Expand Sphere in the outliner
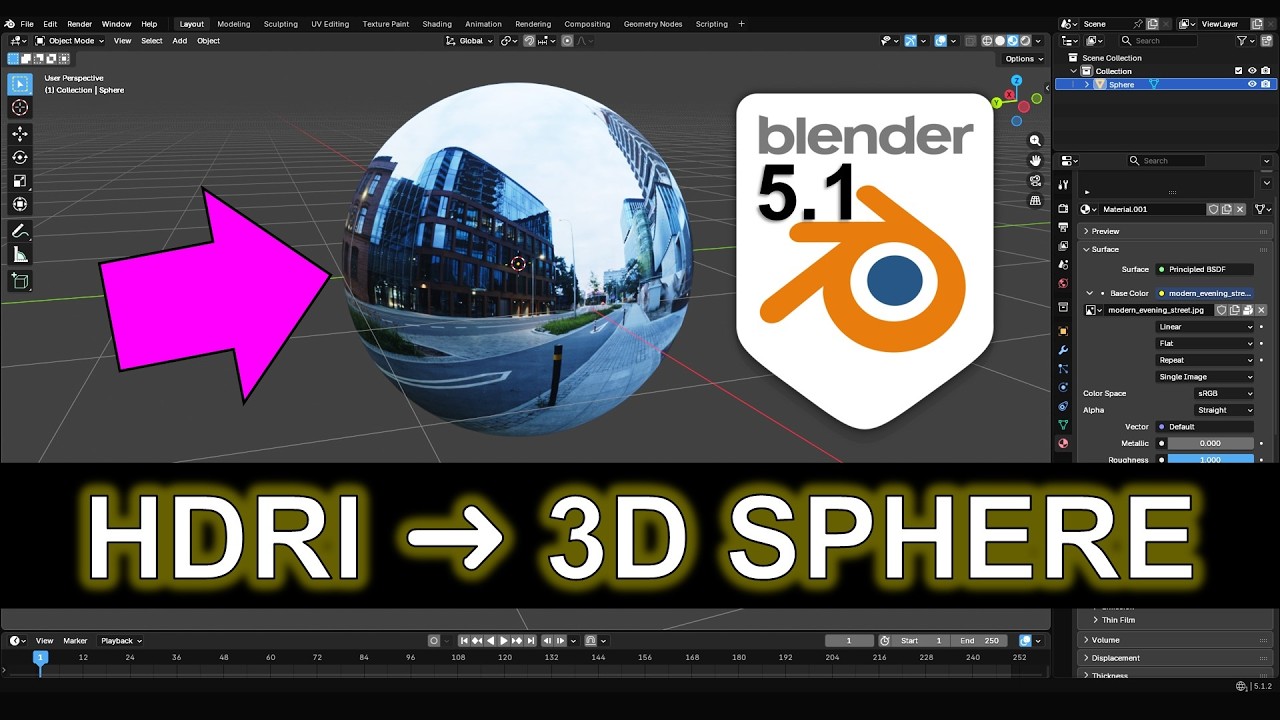Image resolution: width=1280 pixels, height=720 pixels. pos(1087,85)
